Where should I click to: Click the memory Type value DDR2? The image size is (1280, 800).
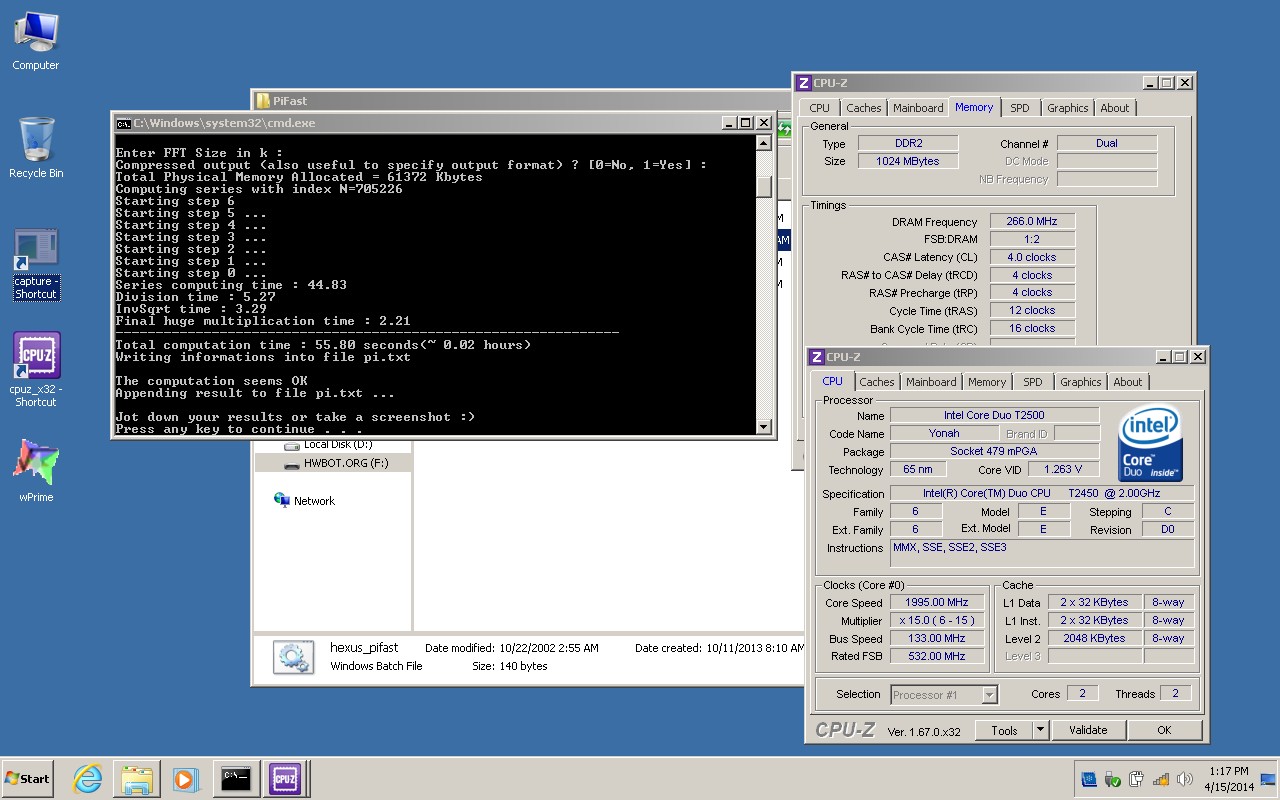tap(908, 143)
